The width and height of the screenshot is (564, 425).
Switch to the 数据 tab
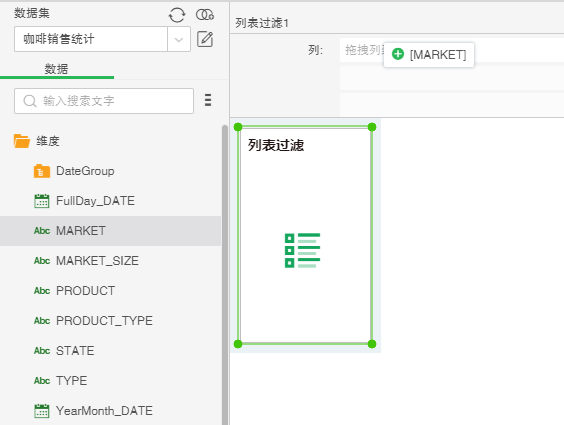pyautogui.click(x=56, y=69)
